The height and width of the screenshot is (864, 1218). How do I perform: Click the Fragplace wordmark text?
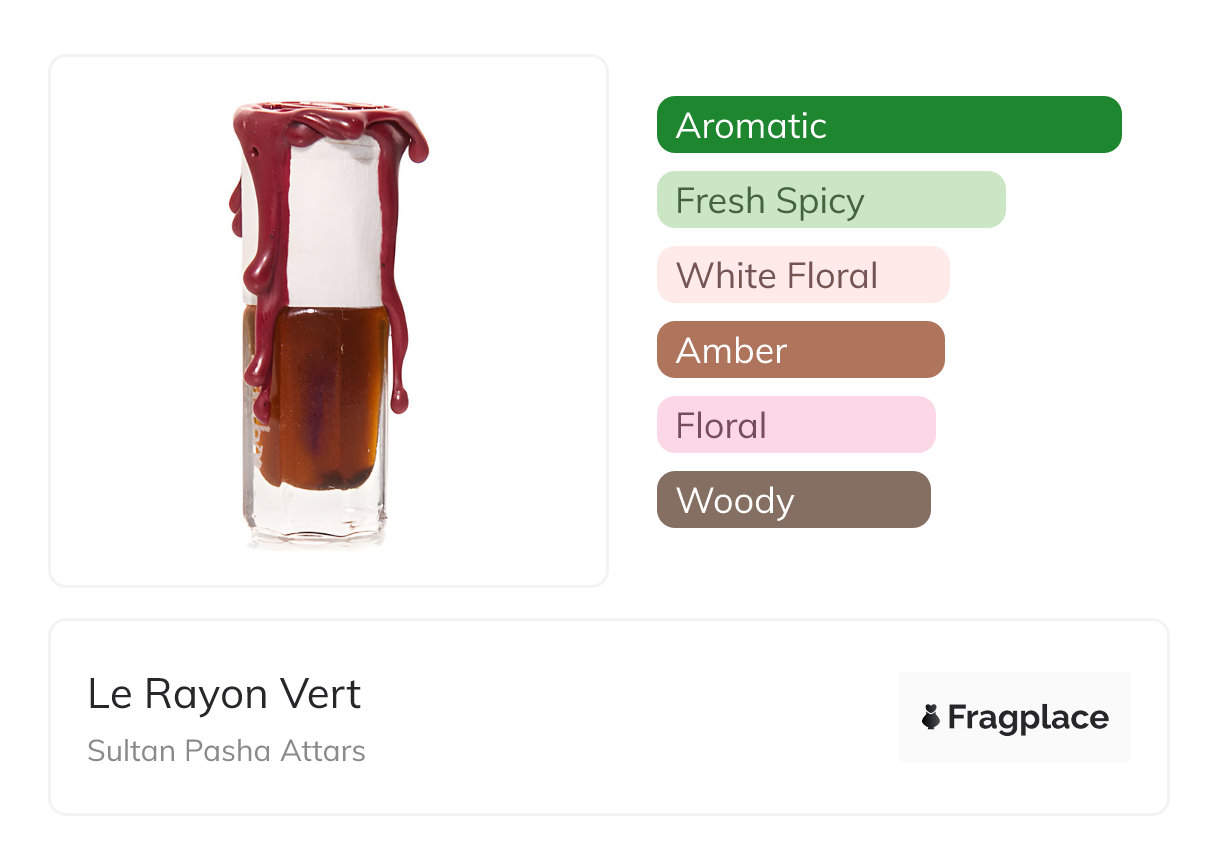pos(1028,717)
